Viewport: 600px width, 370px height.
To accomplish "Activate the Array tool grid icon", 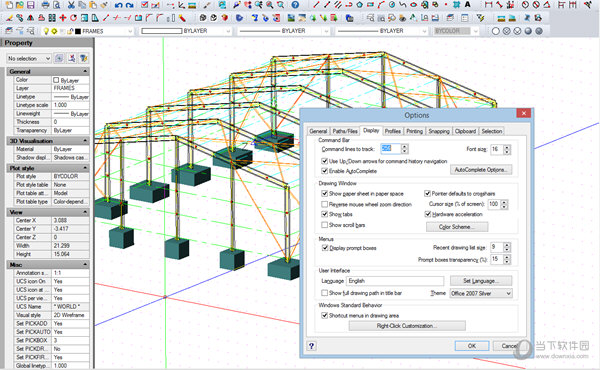I will (x=52, y=18).
